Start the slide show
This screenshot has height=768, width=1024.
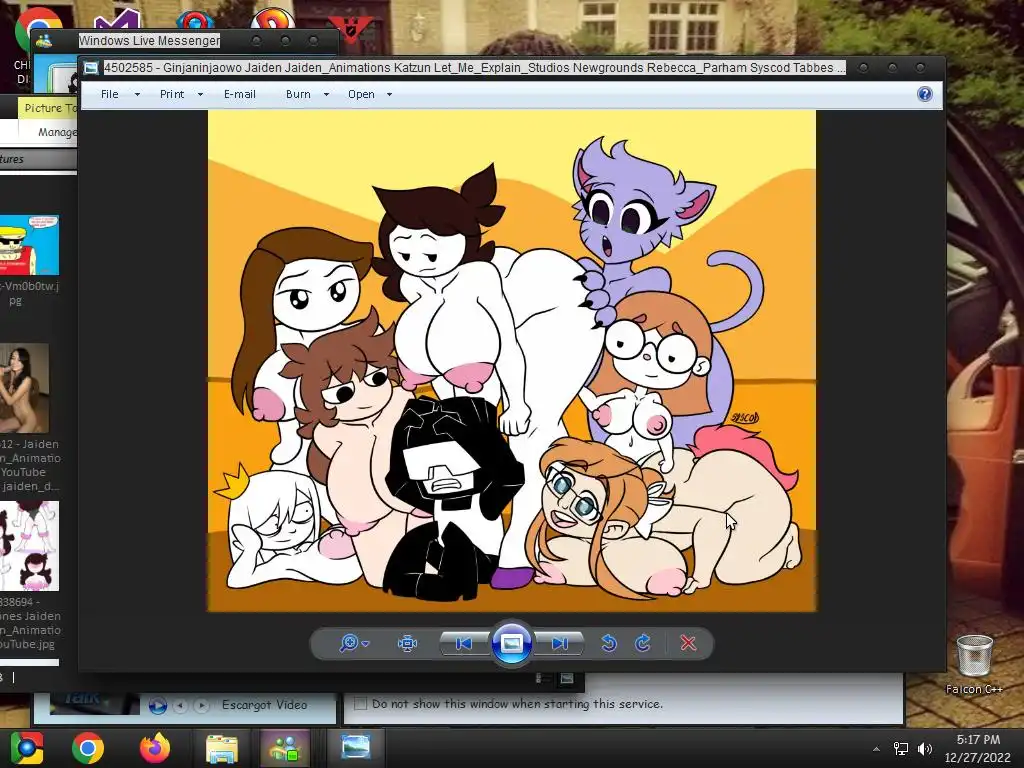pos(511,643)
